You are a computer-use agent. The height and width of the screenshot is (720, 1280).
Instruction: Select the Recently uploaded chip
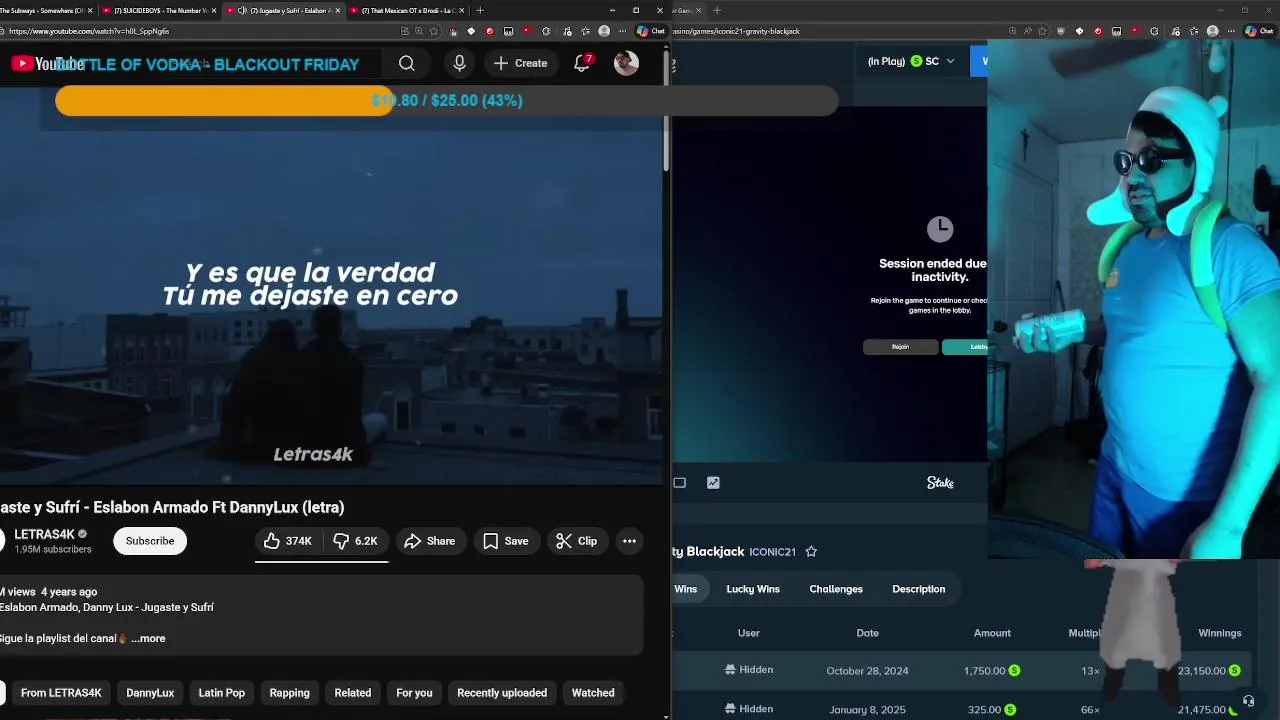[x=502, y=693]
